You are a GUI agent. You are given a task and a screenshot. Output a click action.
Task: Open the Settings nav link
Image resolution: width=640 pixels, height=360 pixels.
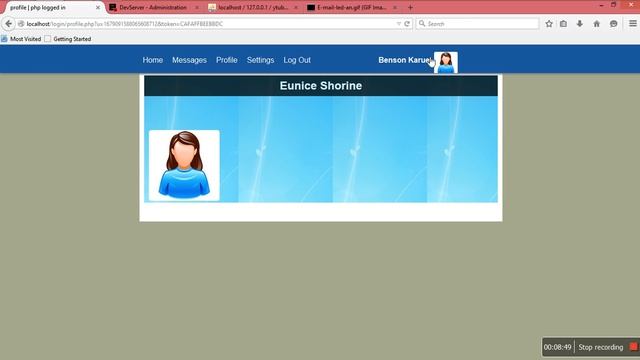tap(260, 60)
